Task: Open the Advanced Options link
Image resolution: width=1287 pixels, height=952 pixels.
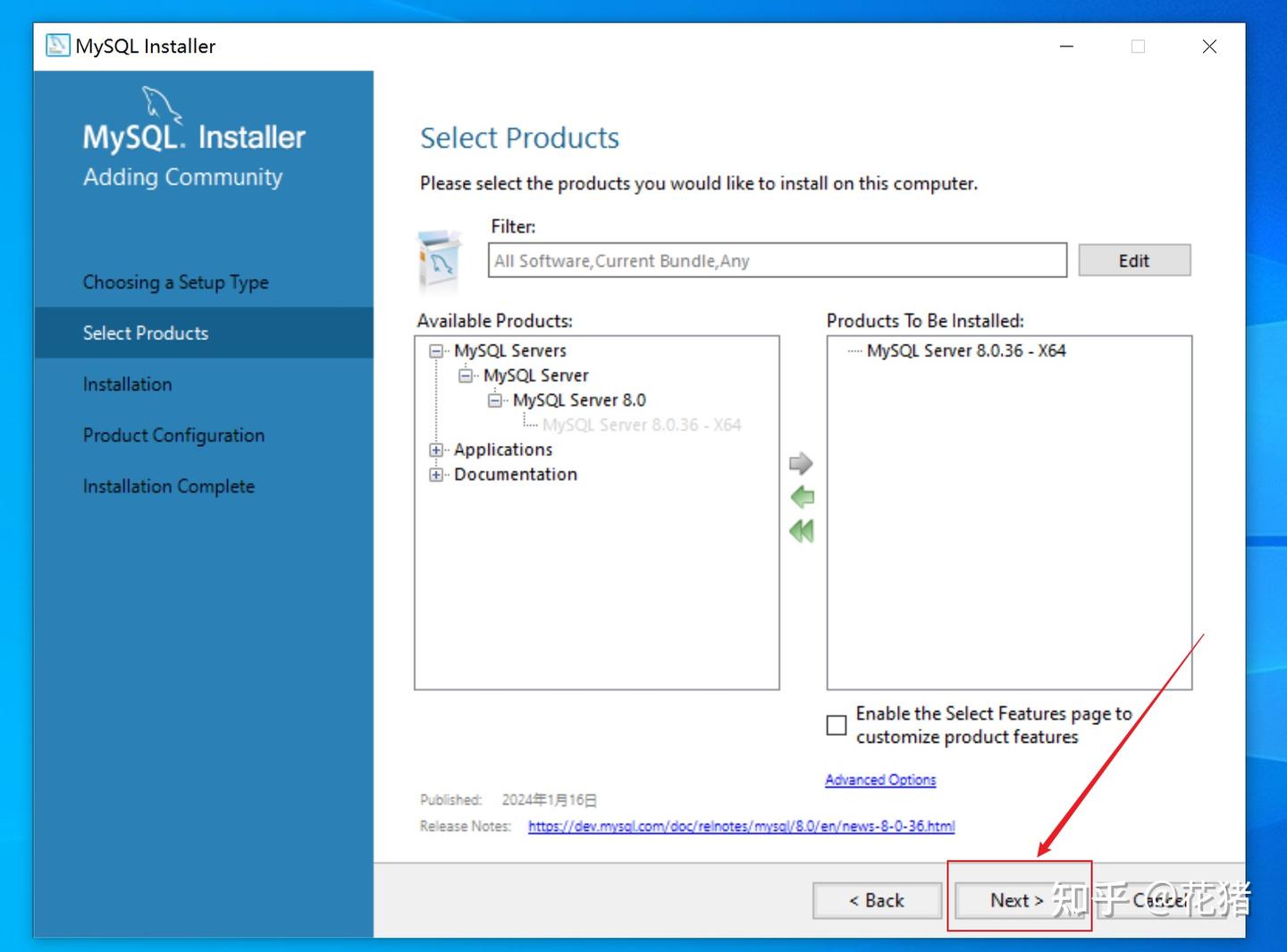Action: pos(880,779)
